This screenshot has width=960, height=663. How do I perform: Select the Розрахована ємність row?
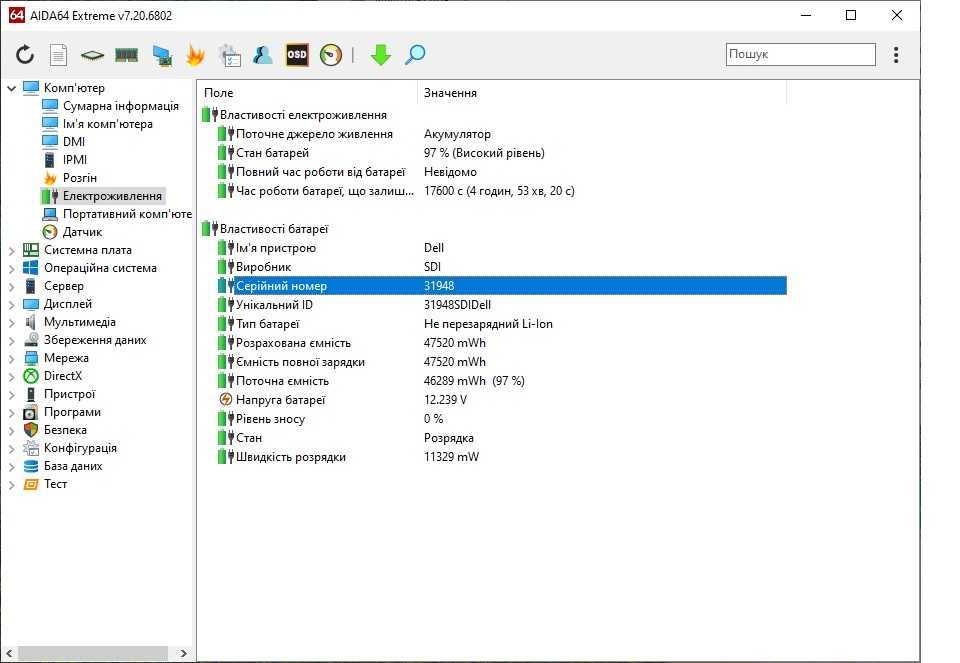coord(493,343)
